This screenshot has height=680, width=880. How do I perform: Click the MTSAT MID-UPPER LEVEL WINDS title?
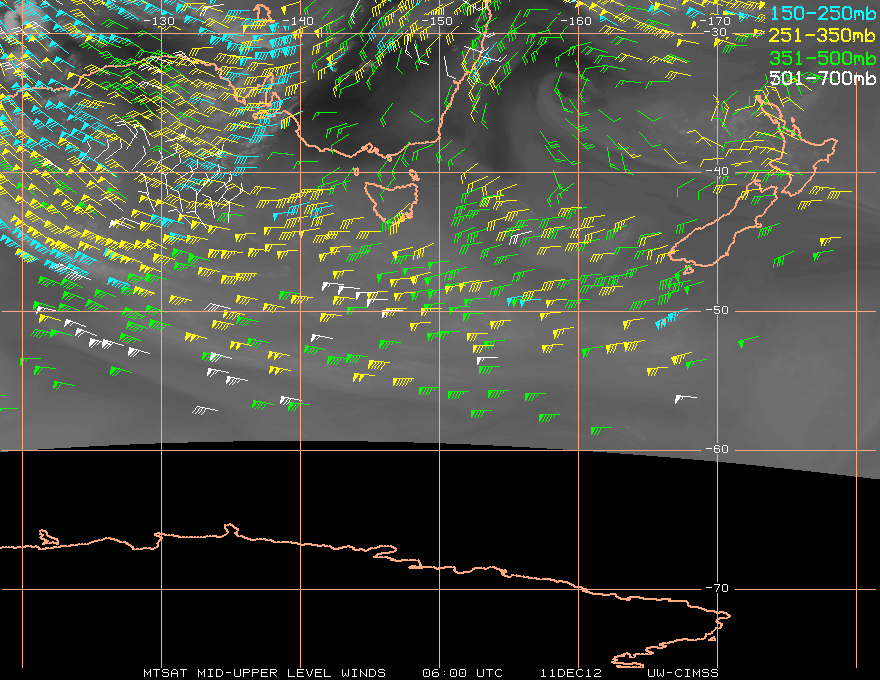pyautogui.click(x=264, y=673)
